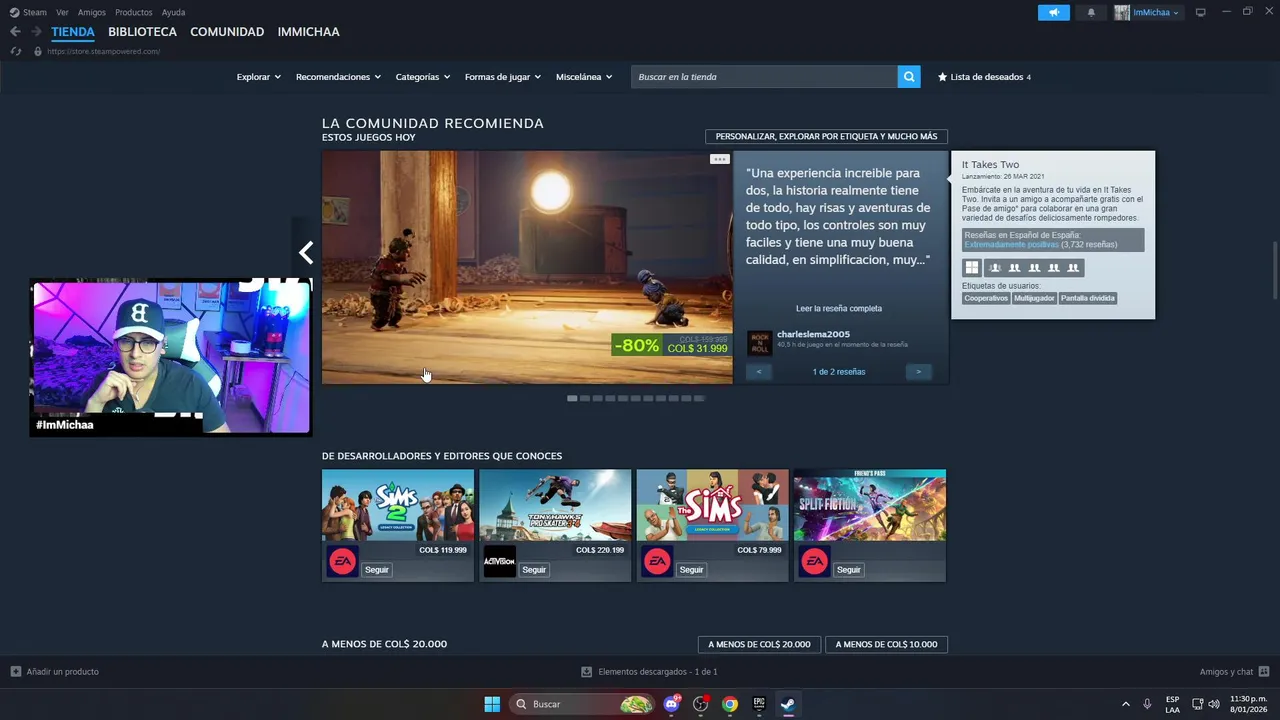Click Personalizar, explorar por etiqueta y mucho más
This screenshot has width=1280, height=720.
826,136
